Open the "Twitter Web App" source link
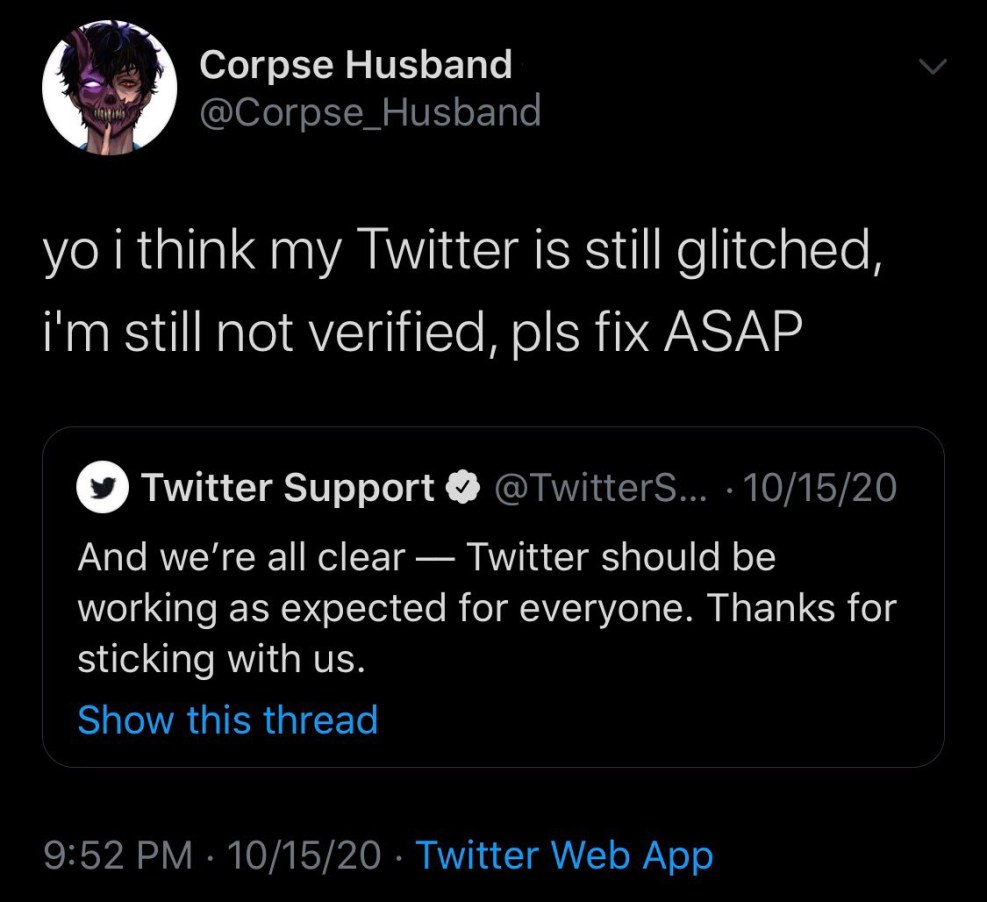The height and width of the screenshot is (902, 987). coord(564,855)
